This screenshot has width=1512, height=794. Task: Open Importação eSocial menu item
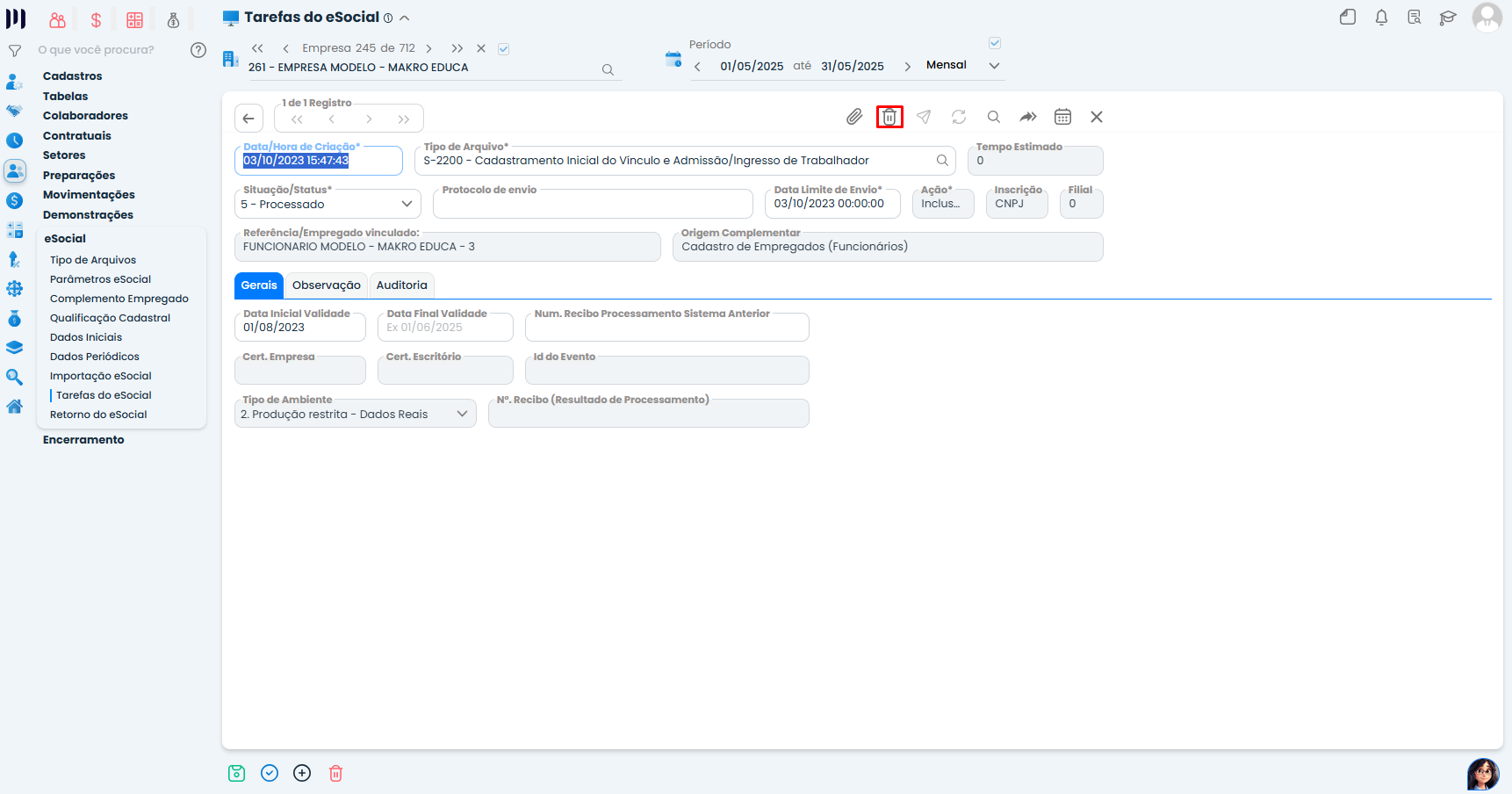(100, 376)
